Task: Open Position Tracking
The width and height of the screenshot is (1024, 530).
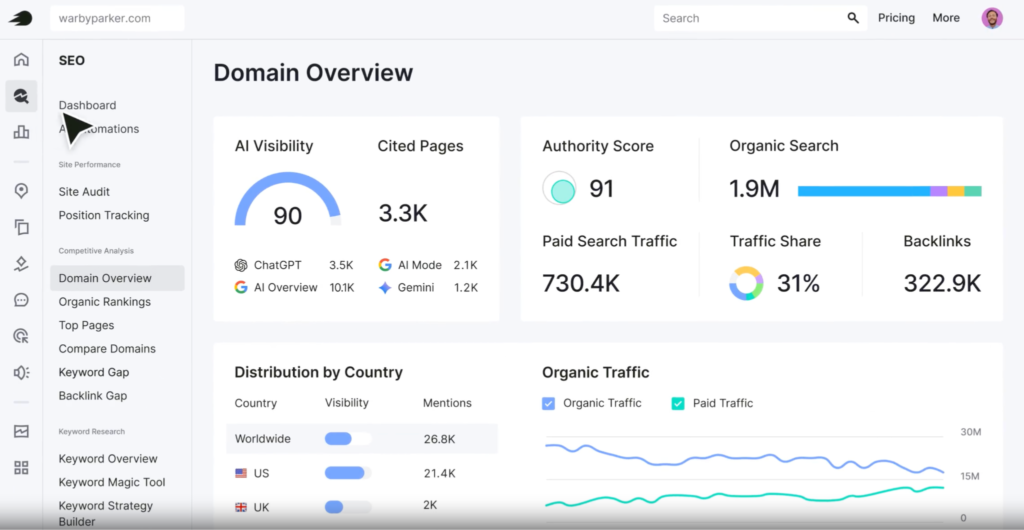Action: 104,215
